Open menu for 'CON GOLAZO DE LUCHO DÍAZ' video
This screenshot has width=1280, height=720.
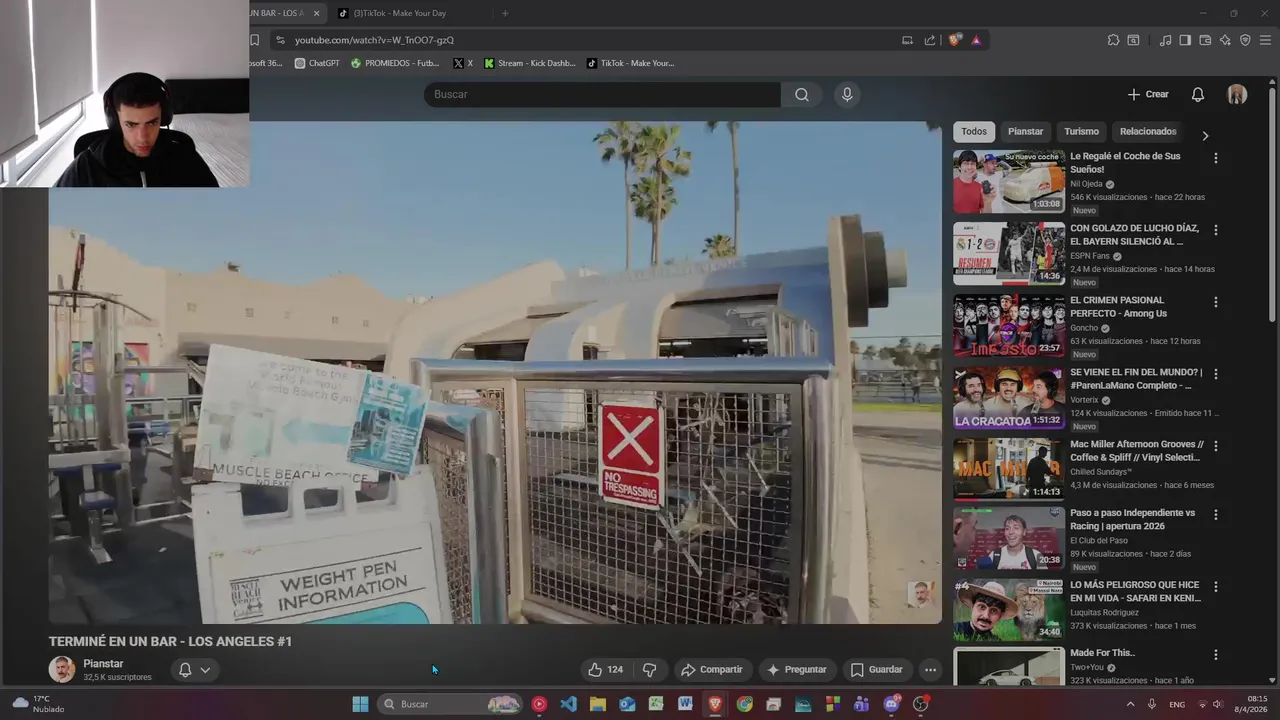[x=1216, y=230]
